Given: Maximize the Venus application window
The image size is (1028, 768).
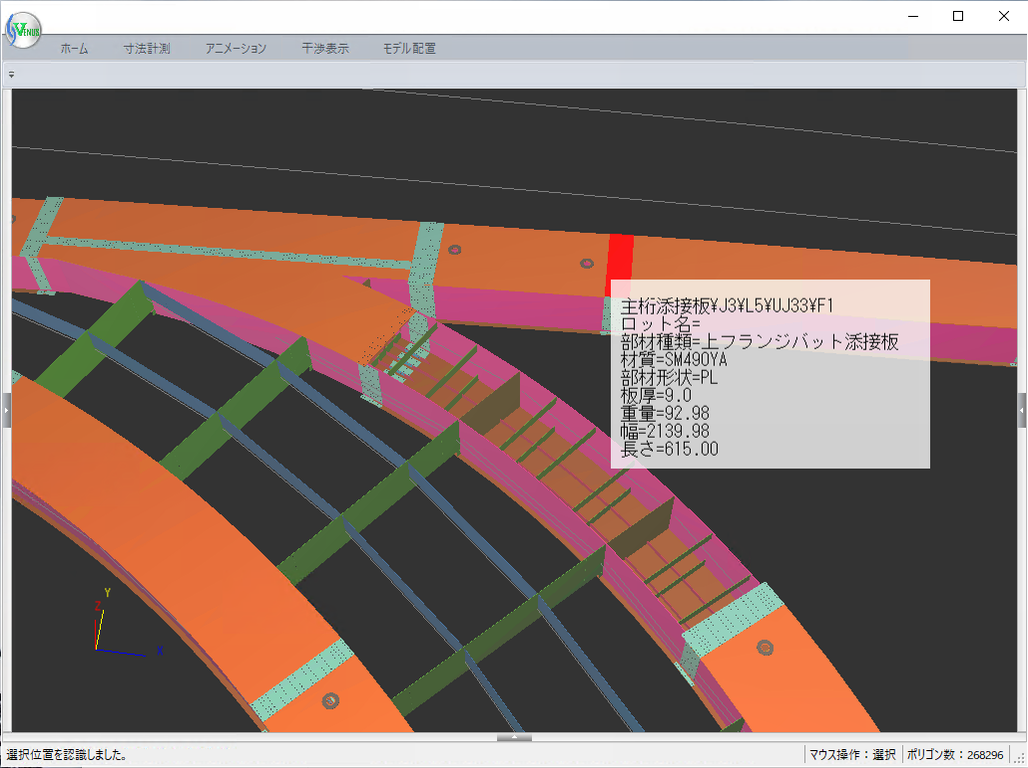Looking at the screenshot, I should coord(957,16).
